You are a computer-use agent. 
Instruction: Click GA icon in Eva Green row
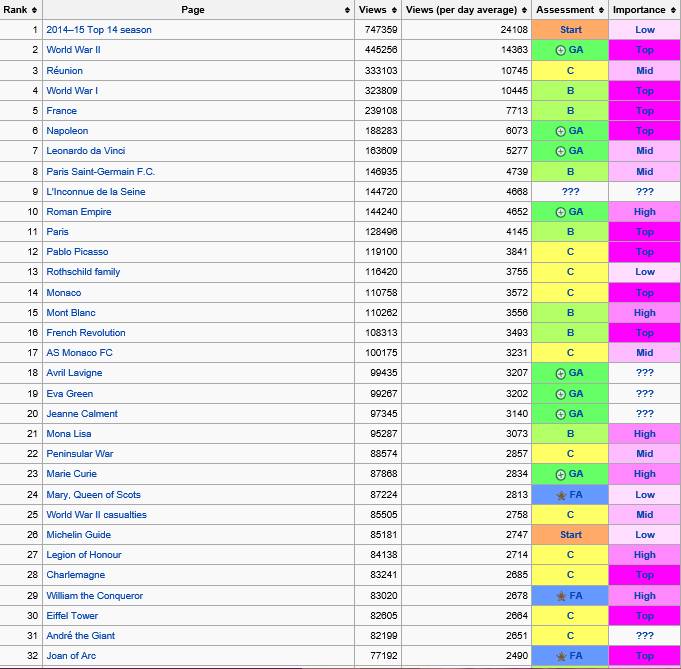(561, 394)
